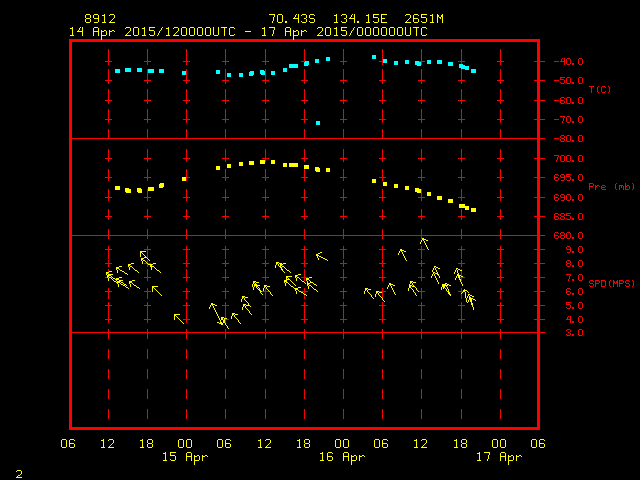Click the T(C) temperature axis label
This screenshot has width=640, height=480.
click(600, 89)
